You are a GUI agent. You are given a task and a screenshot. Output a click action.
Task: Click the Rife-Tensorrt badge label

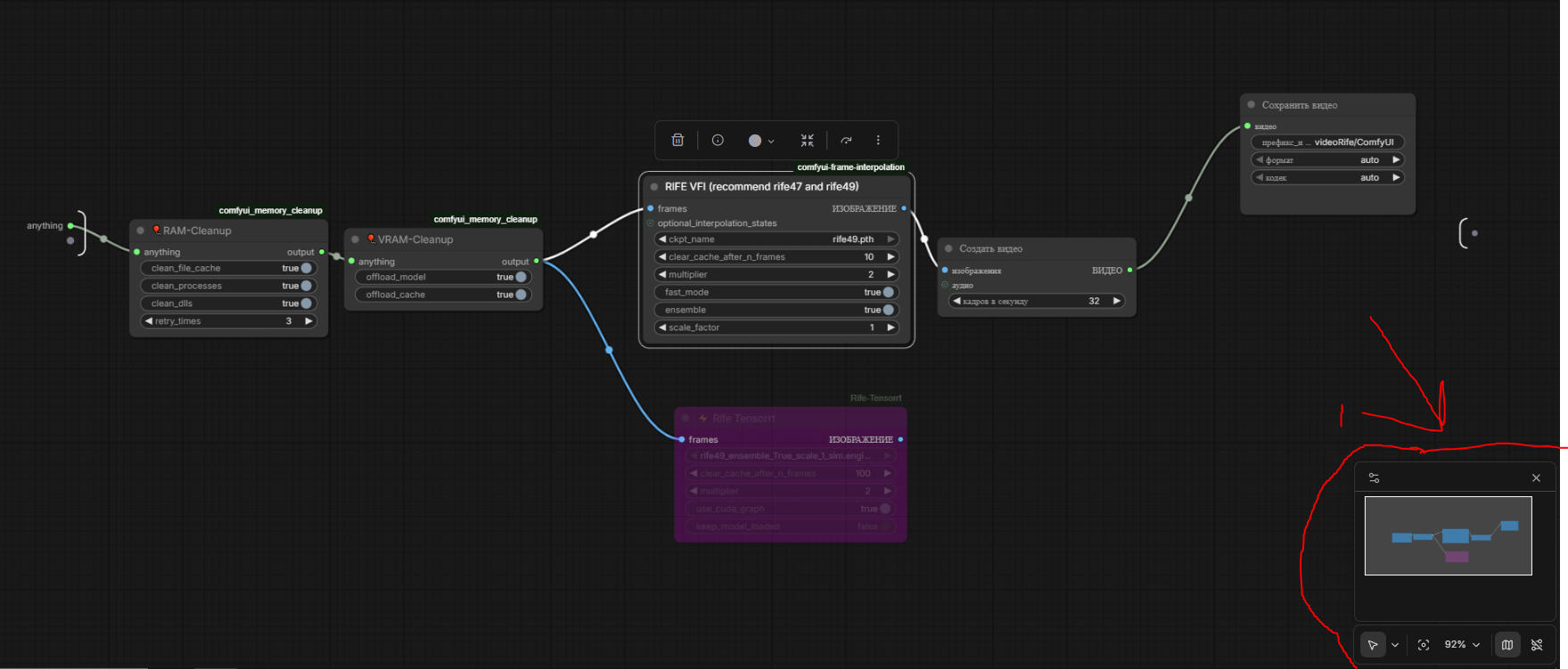[x=875, y=398]
